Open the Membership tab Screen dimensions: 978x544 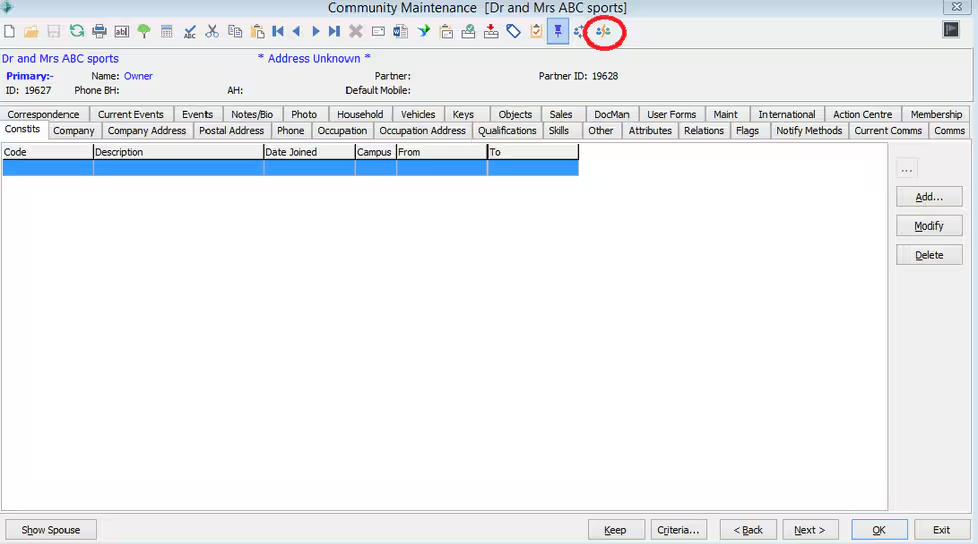point(936,114)
